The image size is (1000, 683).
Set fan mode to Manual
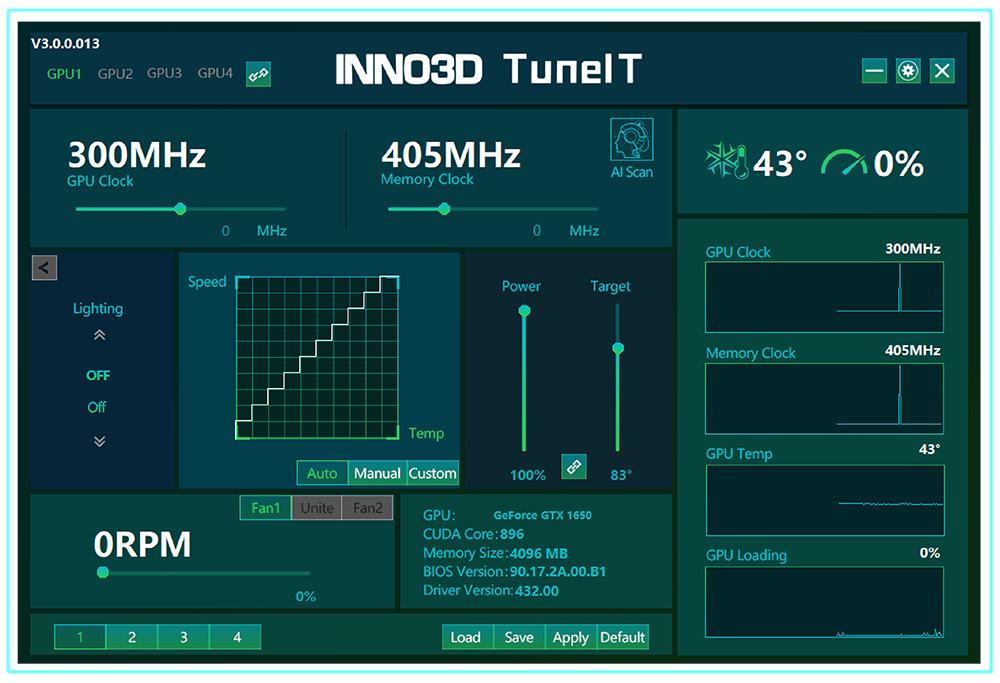click(x=377, y=473)
